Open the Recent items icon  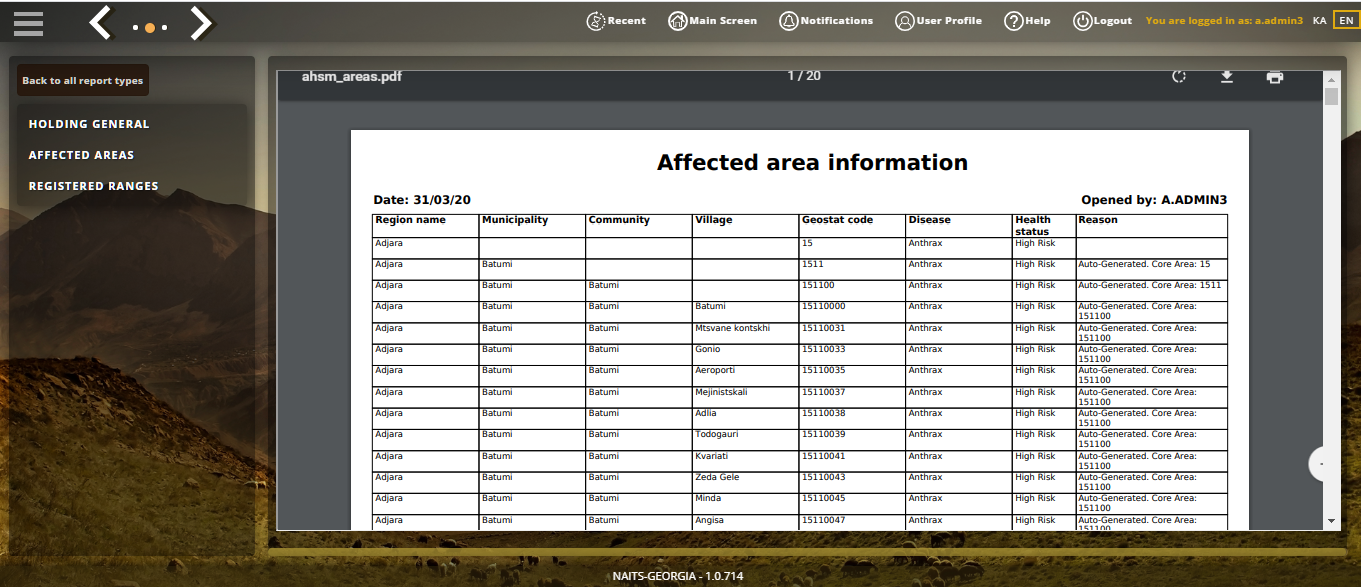616,21
